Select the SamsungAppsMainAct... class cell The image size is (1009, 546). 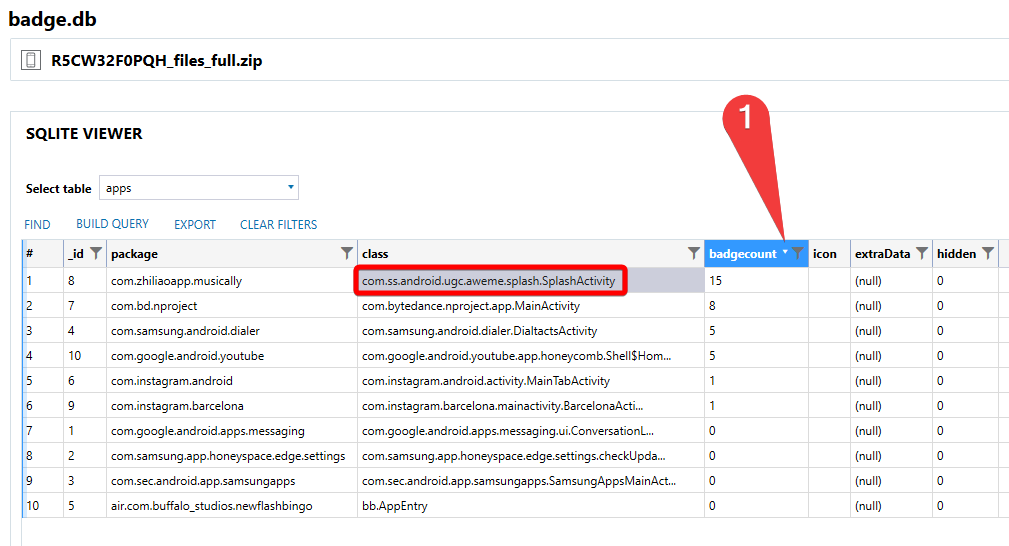[531, 481]
